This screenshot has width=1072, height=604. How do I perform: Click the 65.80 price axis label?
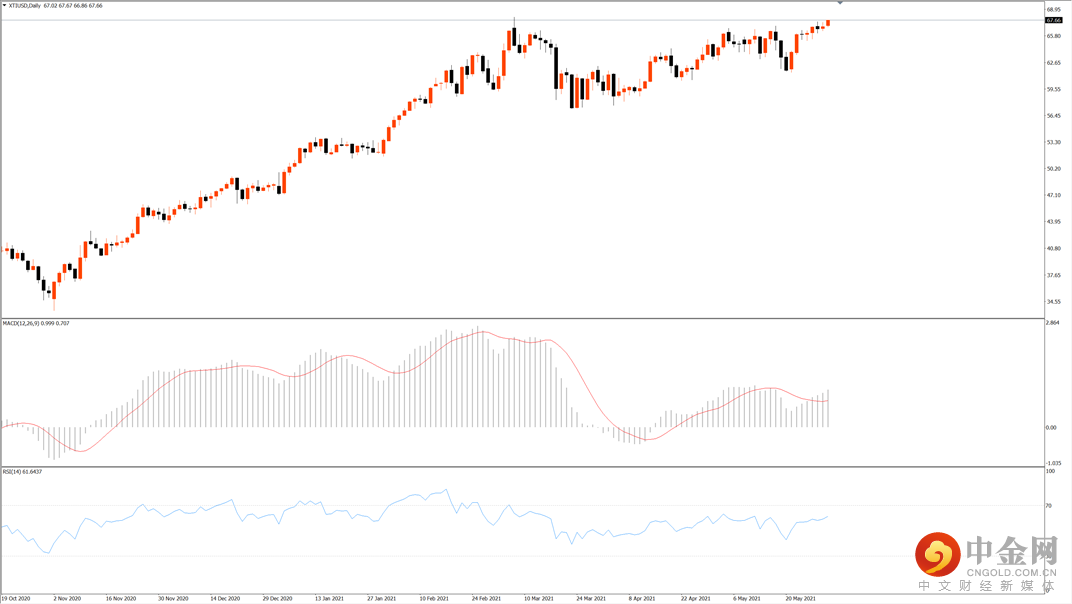1054,36
